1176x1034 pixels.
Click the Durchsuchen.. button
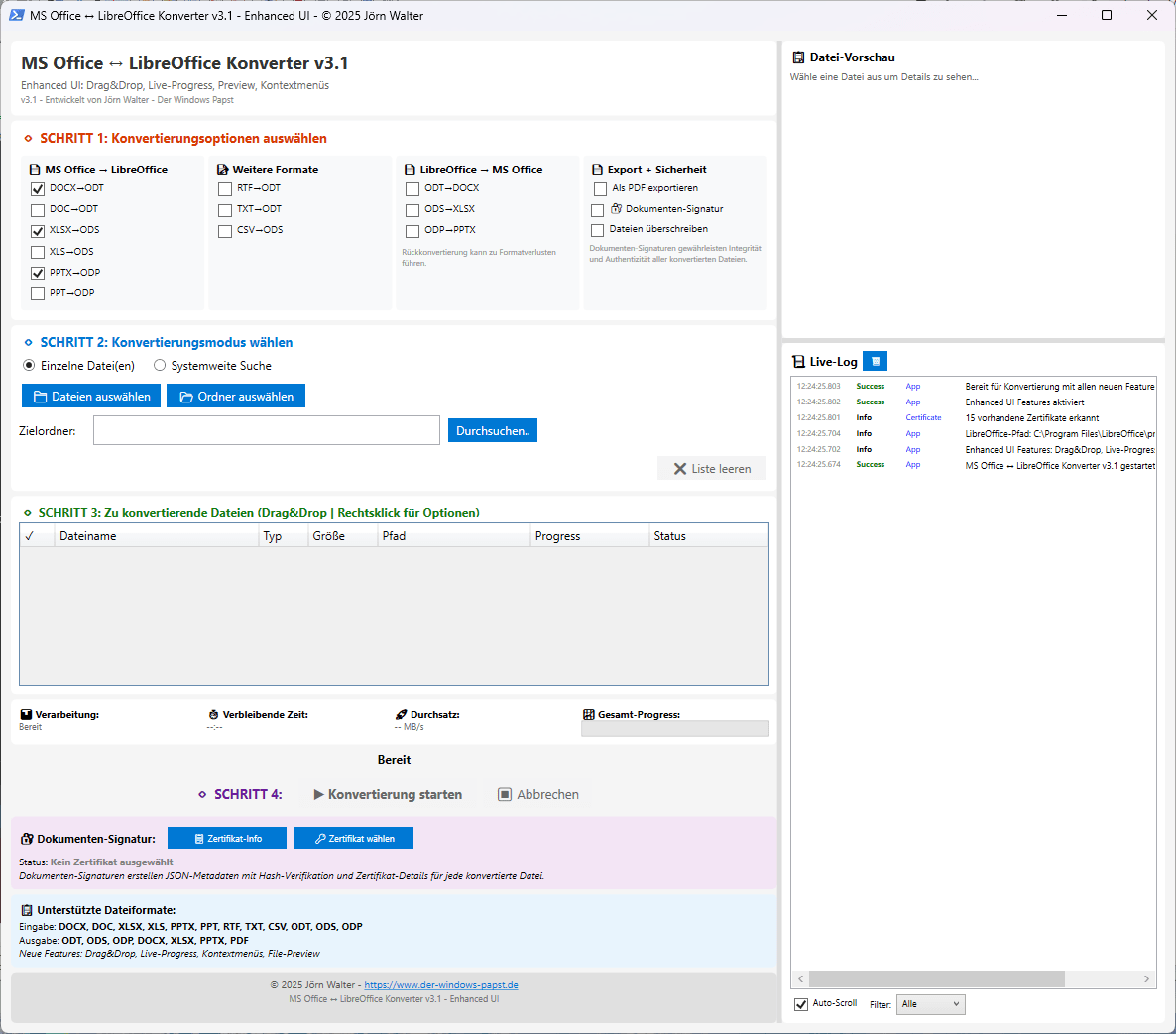(x=493, y=431)
